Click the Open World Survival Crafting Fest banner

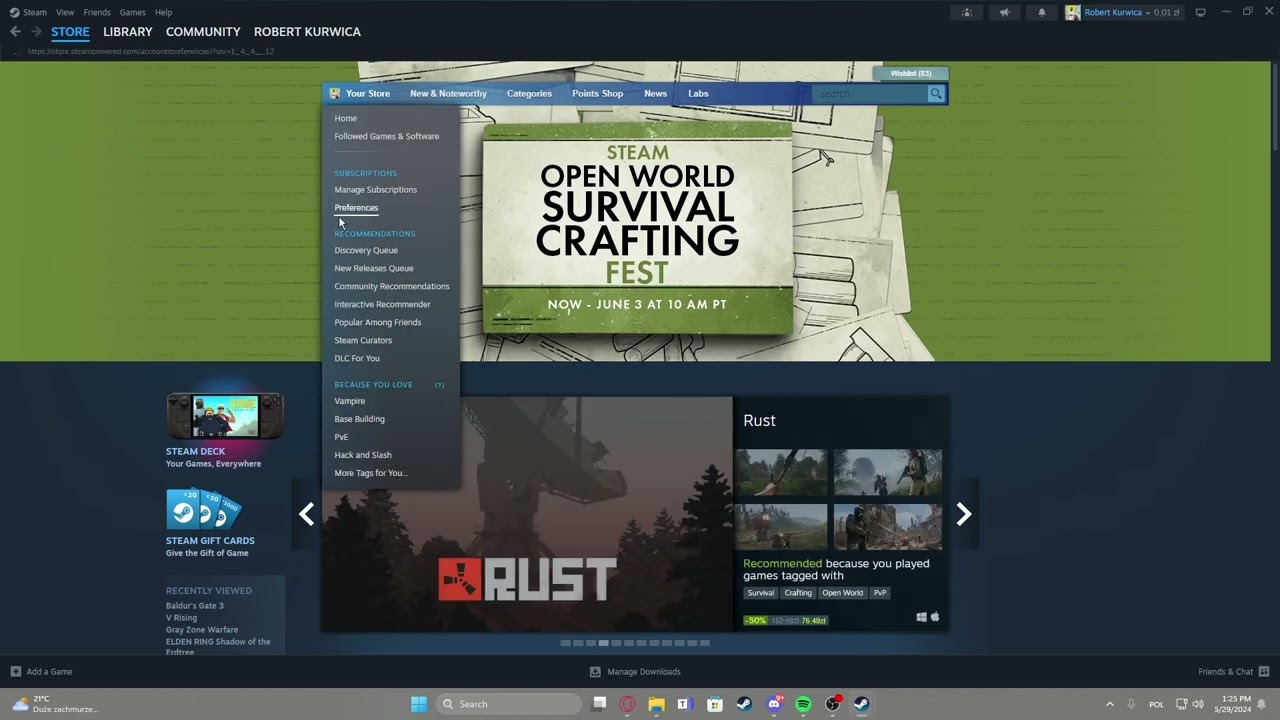click(637, 229)
